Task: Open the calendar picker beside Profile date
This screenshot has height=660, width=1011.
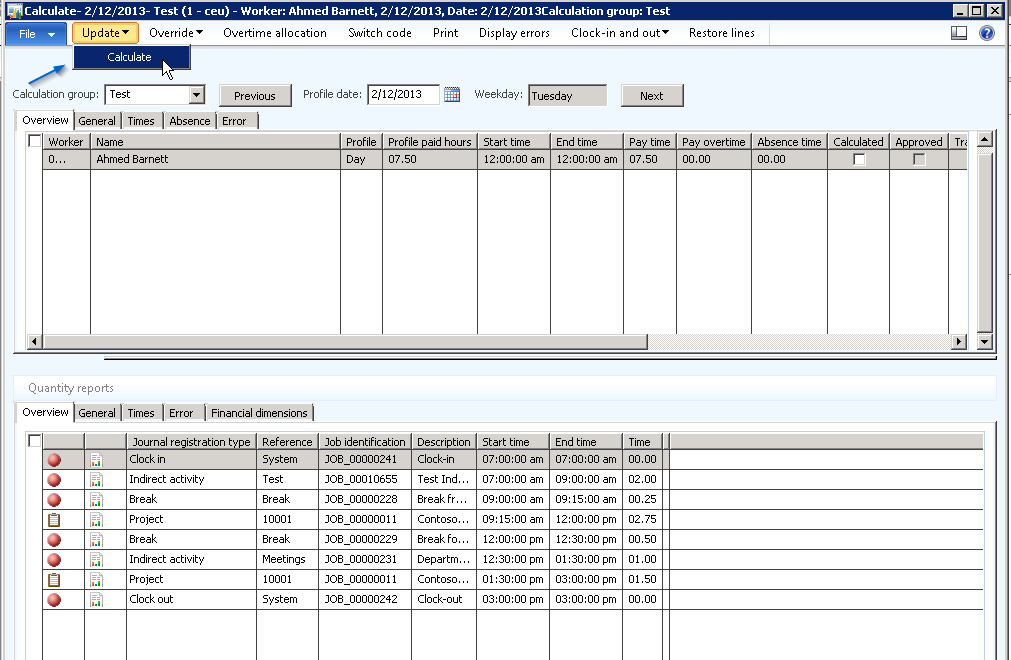Action: coord(452,95)
